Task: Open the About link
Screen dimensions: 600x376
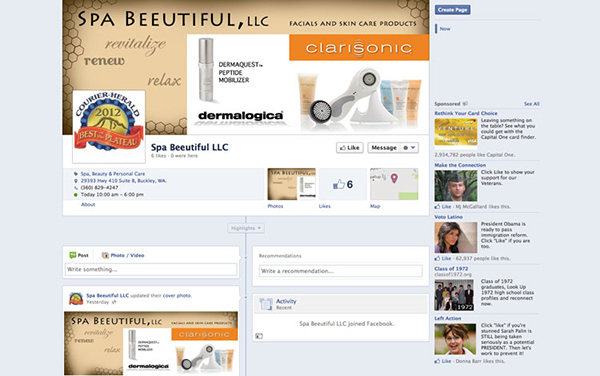Action: click(88, 205)
